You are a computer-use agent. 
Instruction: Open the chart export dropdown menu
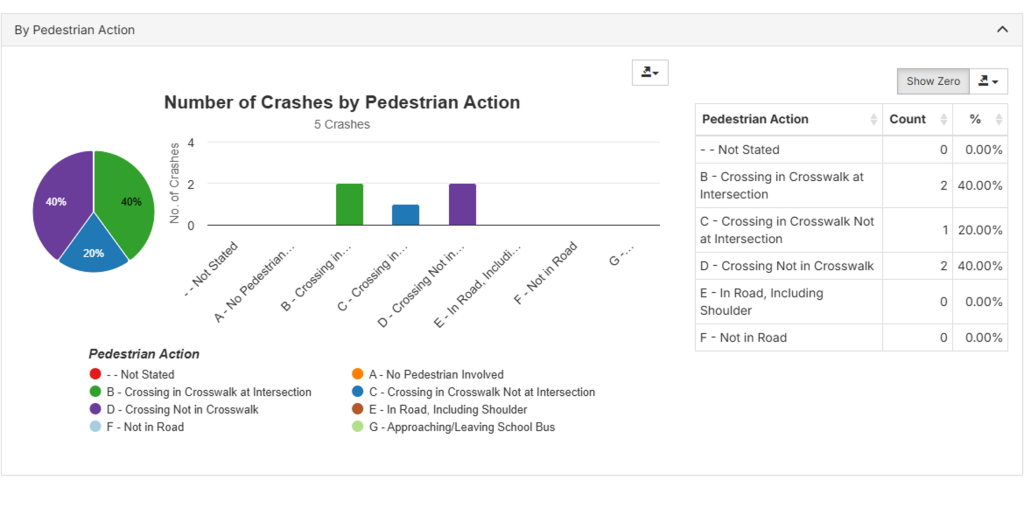(x=650, y=72)
